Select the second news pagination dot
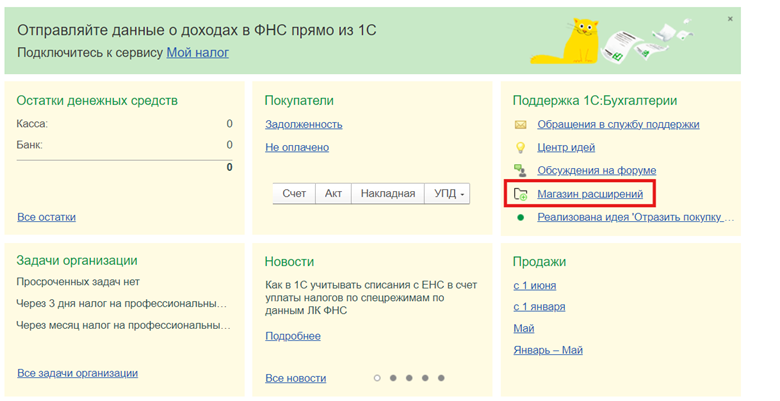780x401 pixels. (x=393, y=378)
